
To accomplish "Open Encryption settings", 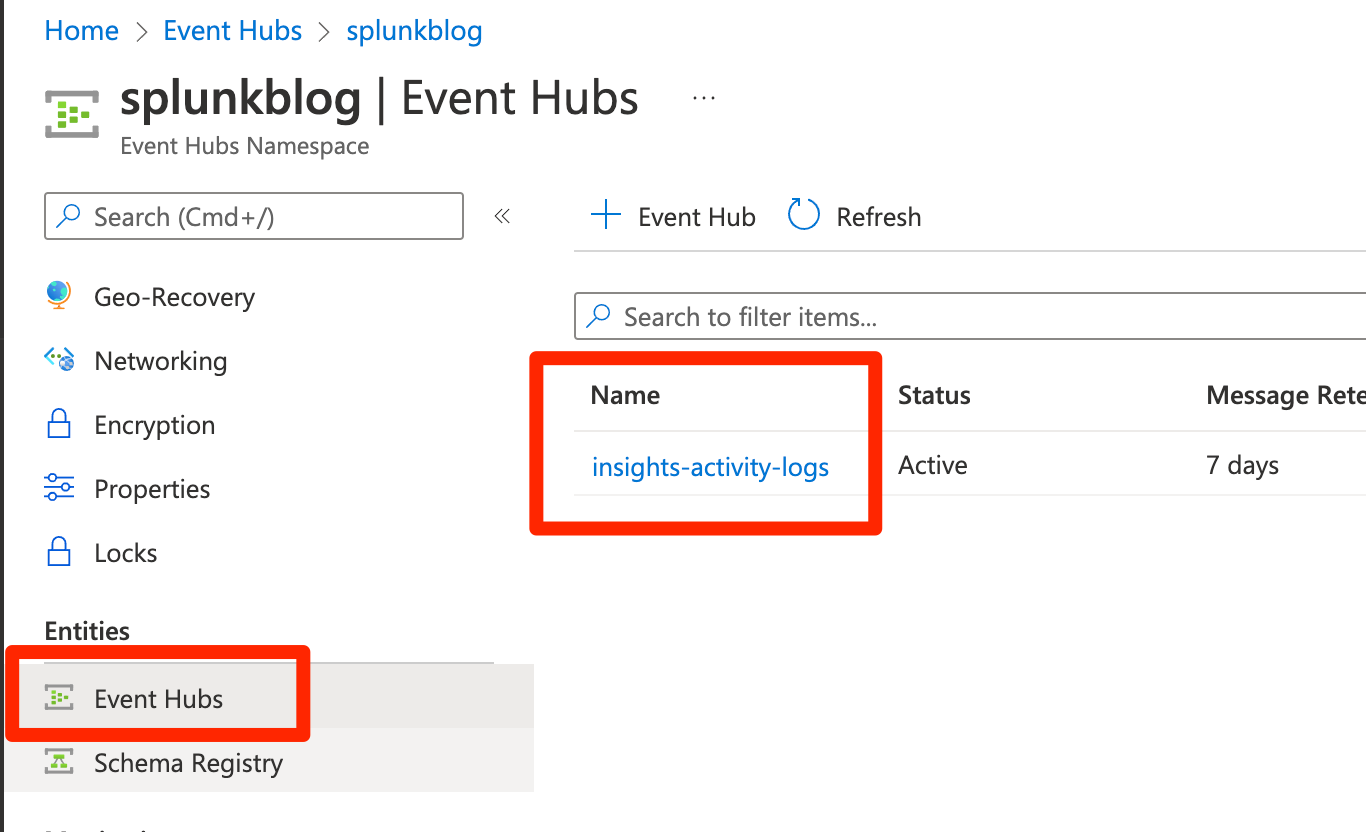I will click(x=154, y=425).
